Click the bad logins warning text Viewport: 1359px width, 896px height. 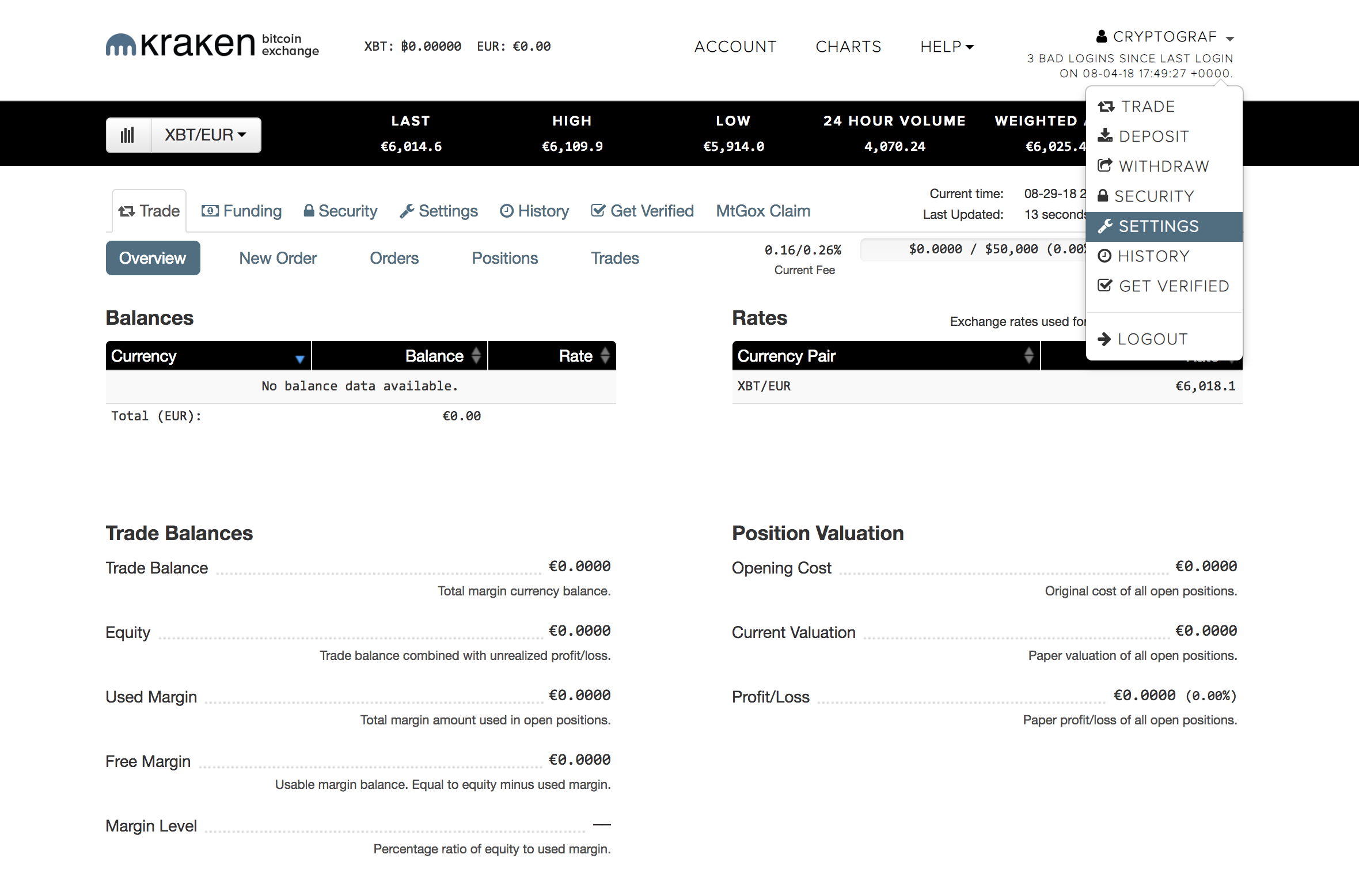coord(1130,66)
